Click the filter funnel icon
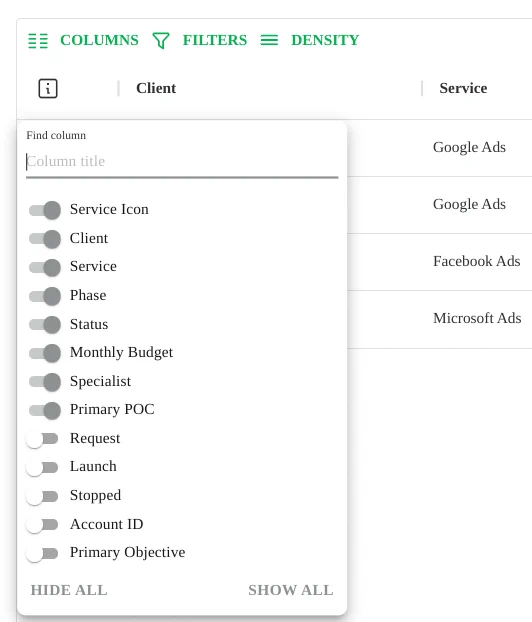532x622 pixels. (x=161, y=40)
